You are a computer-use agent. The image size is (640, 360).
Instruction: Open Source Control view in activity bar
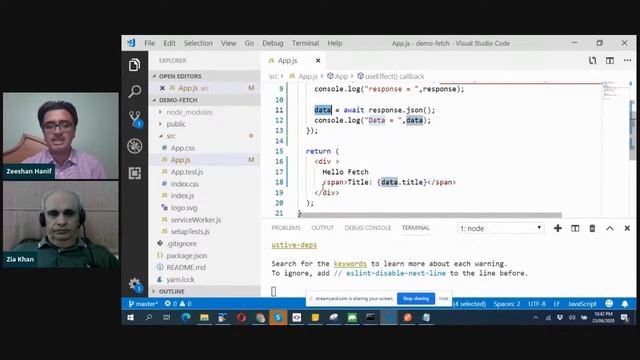(135, 119)
